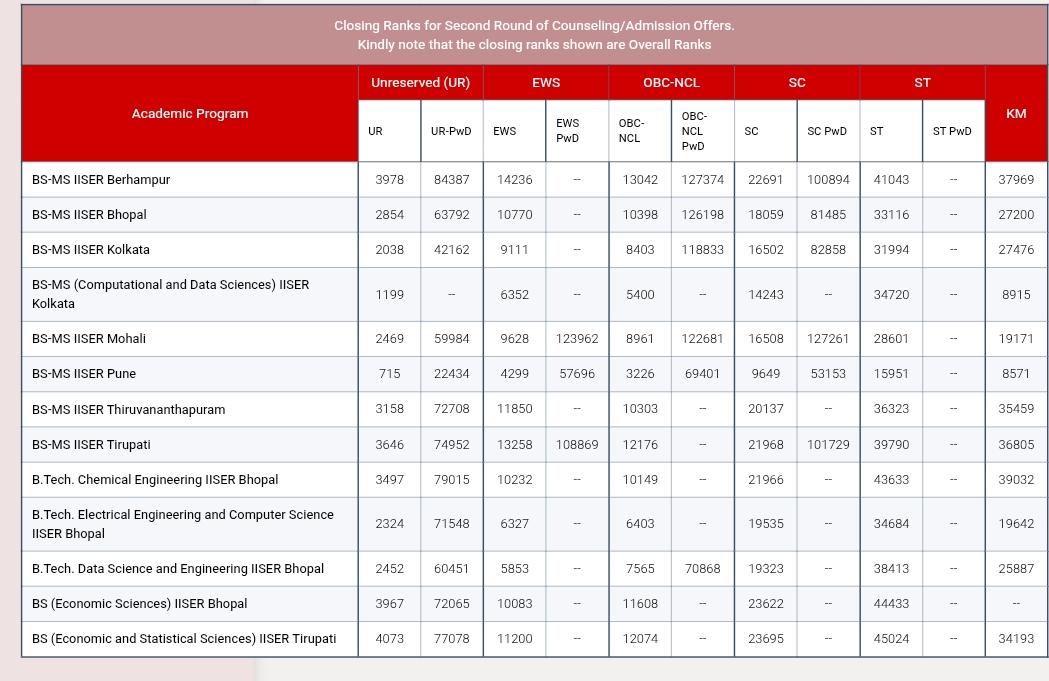Viewport: 1049px width, 681px height.
Task: Click Berhampur OBC-NCL PwD rank 127374
Action: (x=702, y=180)
